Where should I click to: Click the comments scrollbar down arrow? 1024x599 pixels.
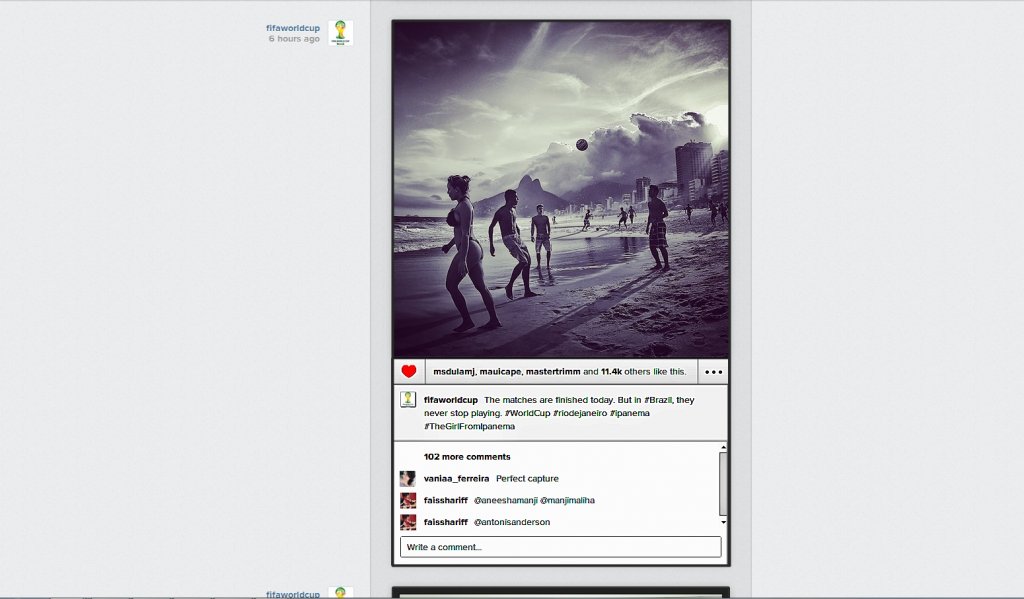click(723, 522)
